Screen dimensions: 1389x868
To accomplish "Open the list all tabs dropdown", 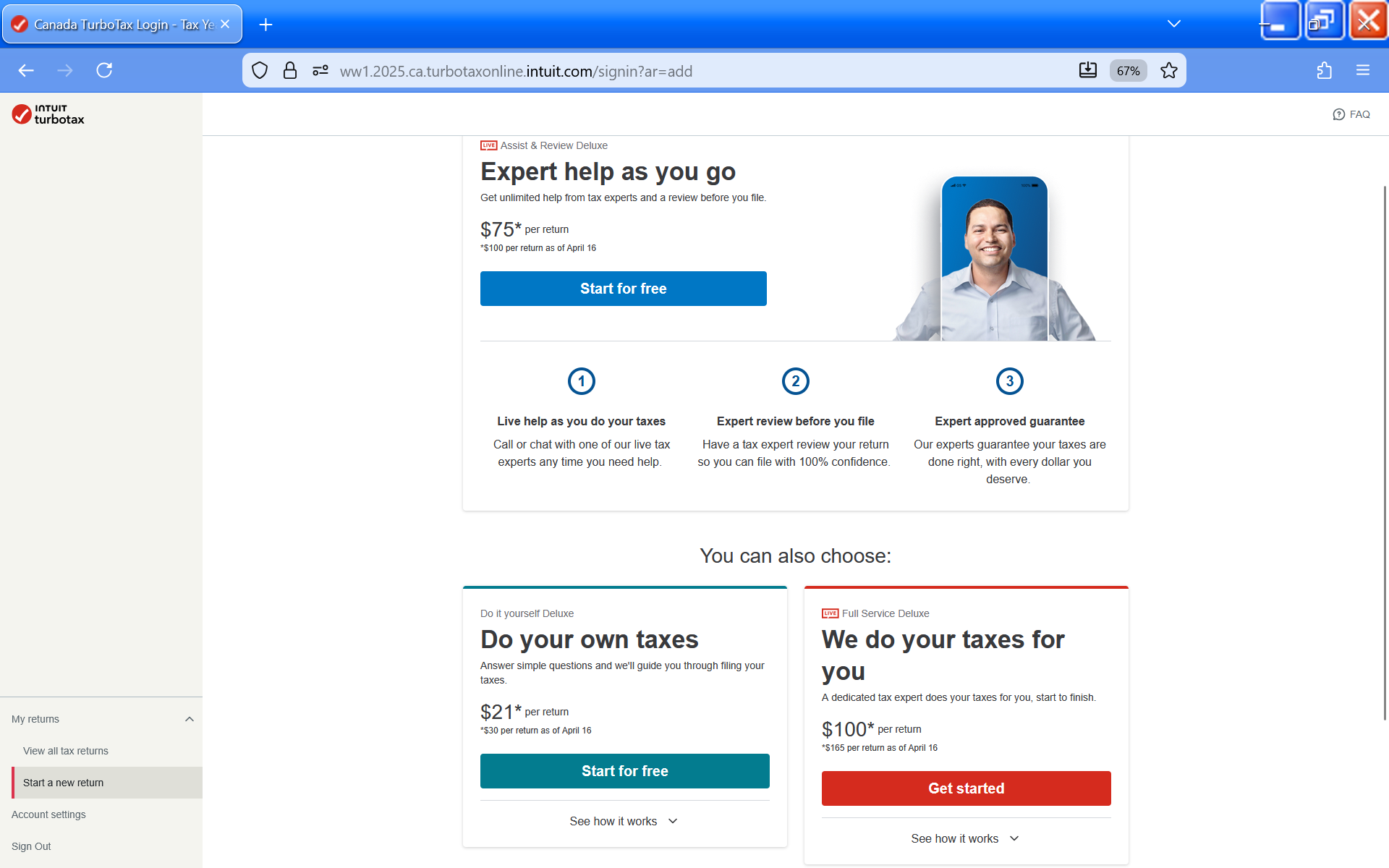I will [x=1173, y=24].
